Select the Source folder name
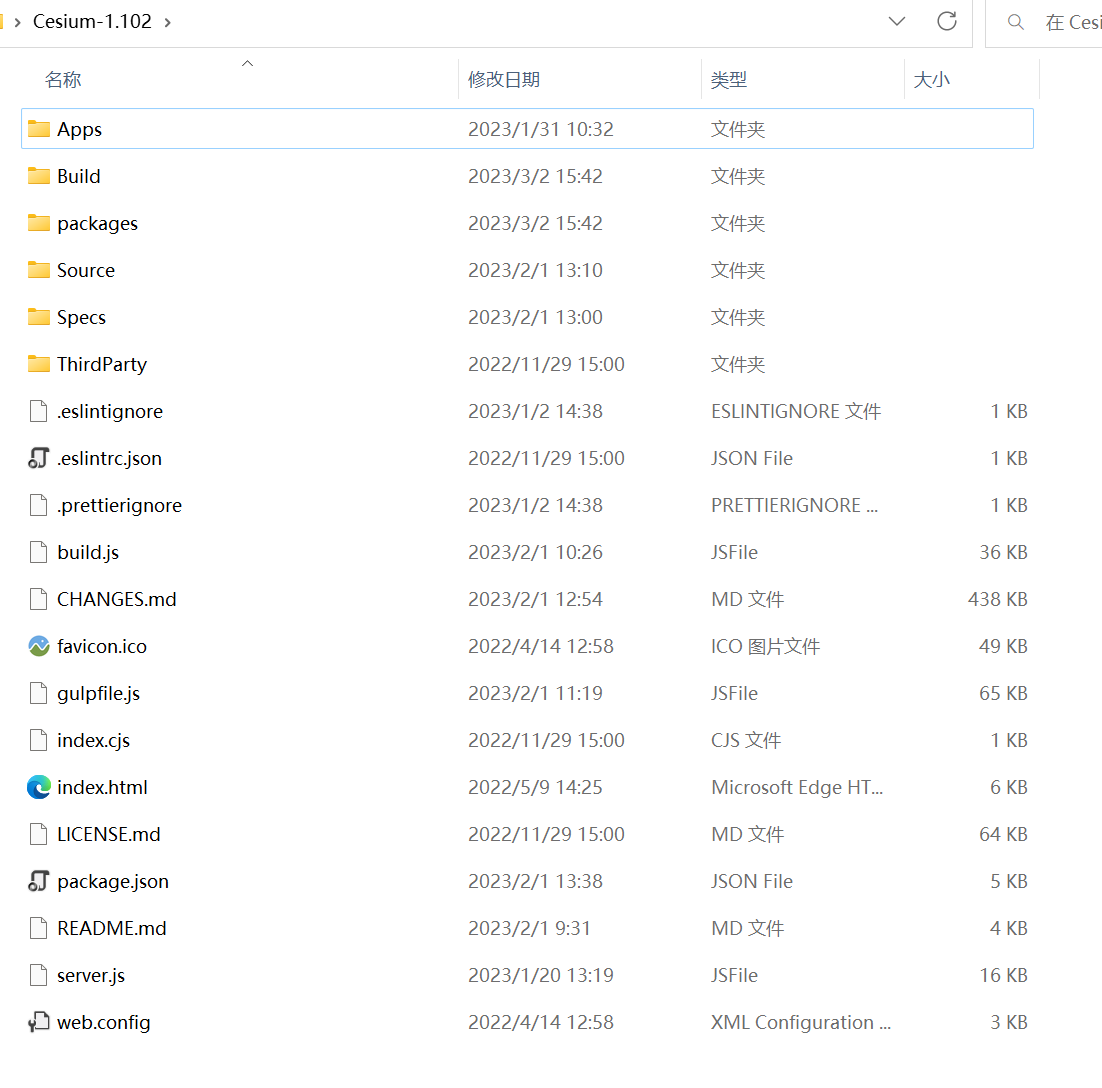Viewport: 1102px width, 1088px height. (86, 271)
